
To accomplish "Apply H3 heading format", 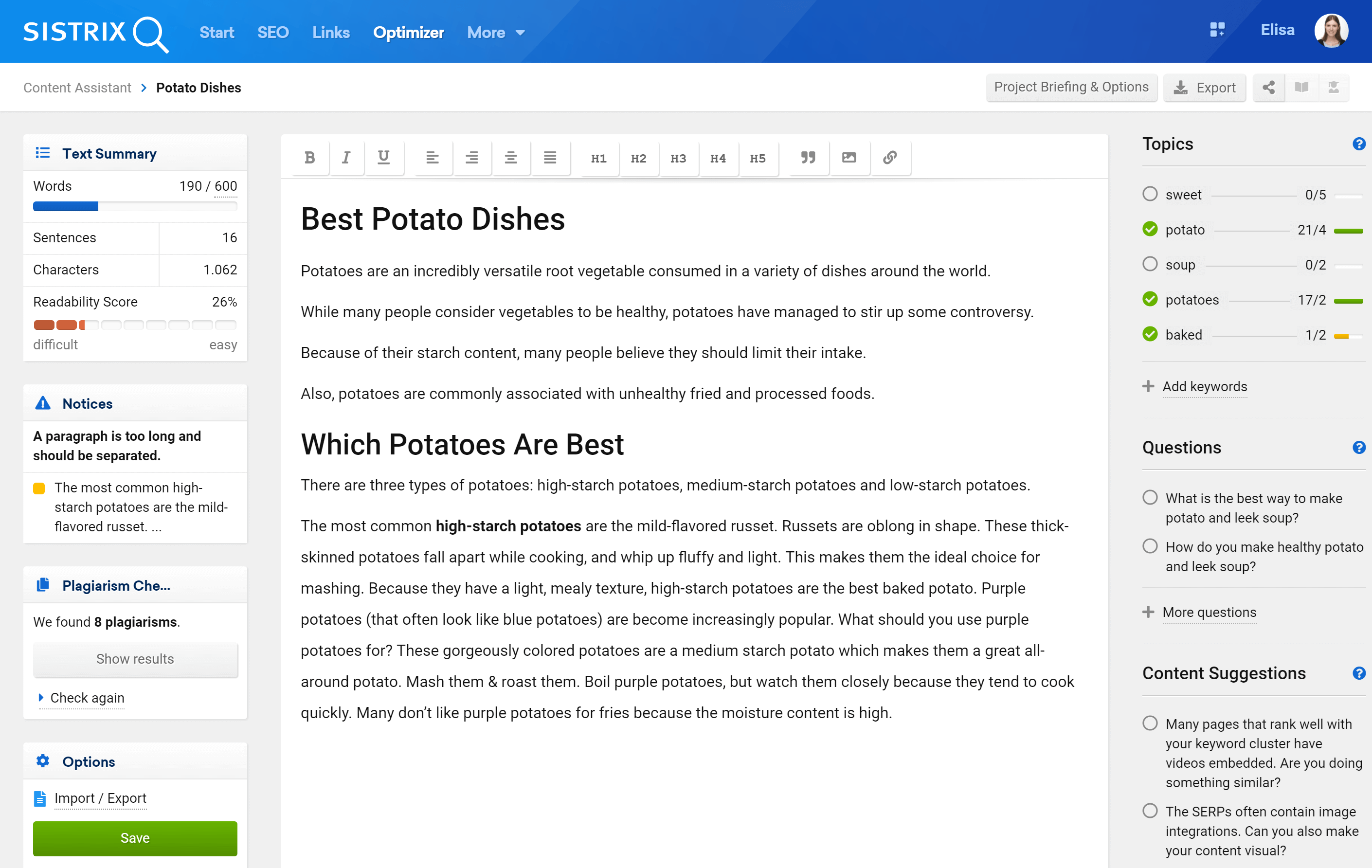I will (x=677, y=157).
